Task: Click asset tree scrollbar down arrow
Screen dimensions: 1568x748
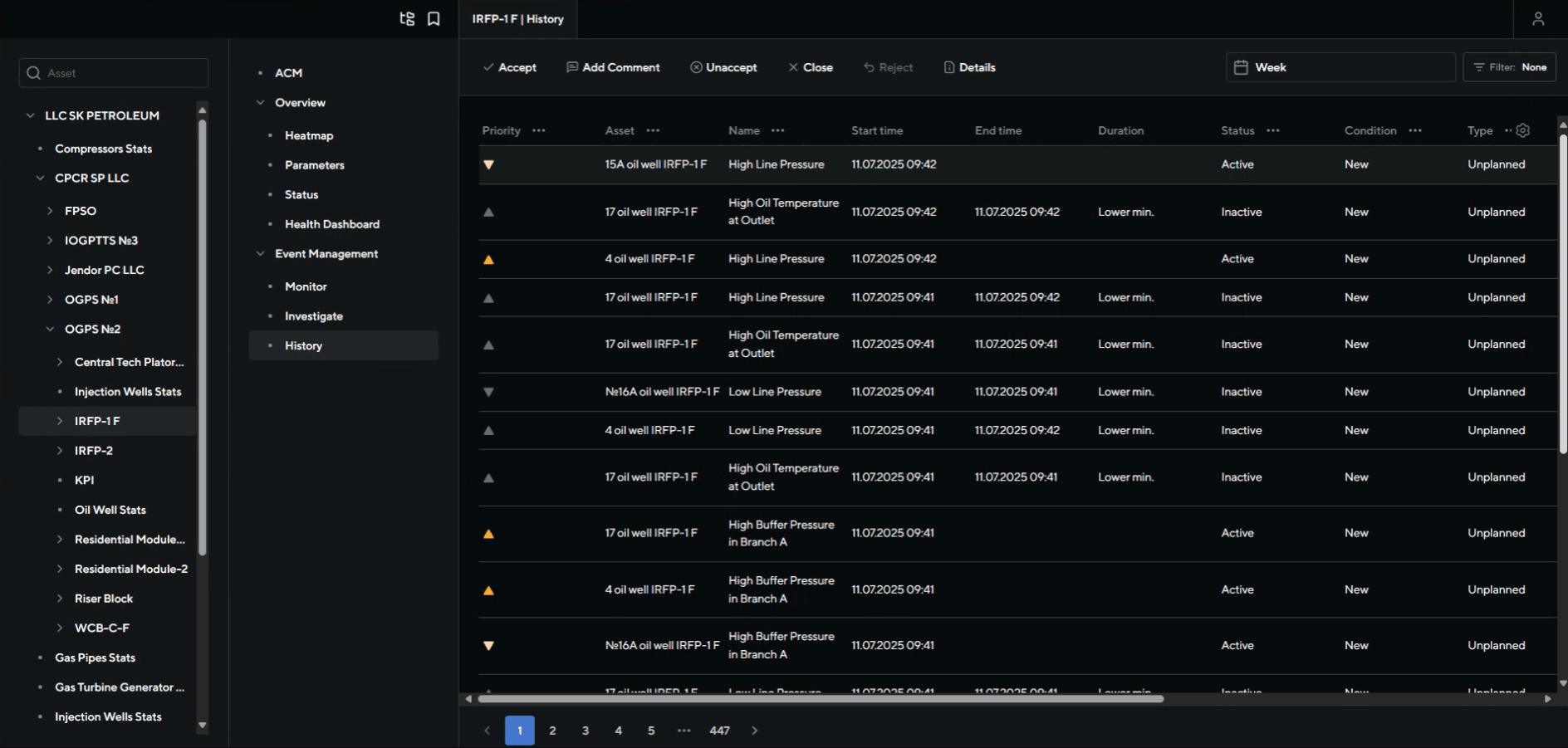Action: [202, 726]
